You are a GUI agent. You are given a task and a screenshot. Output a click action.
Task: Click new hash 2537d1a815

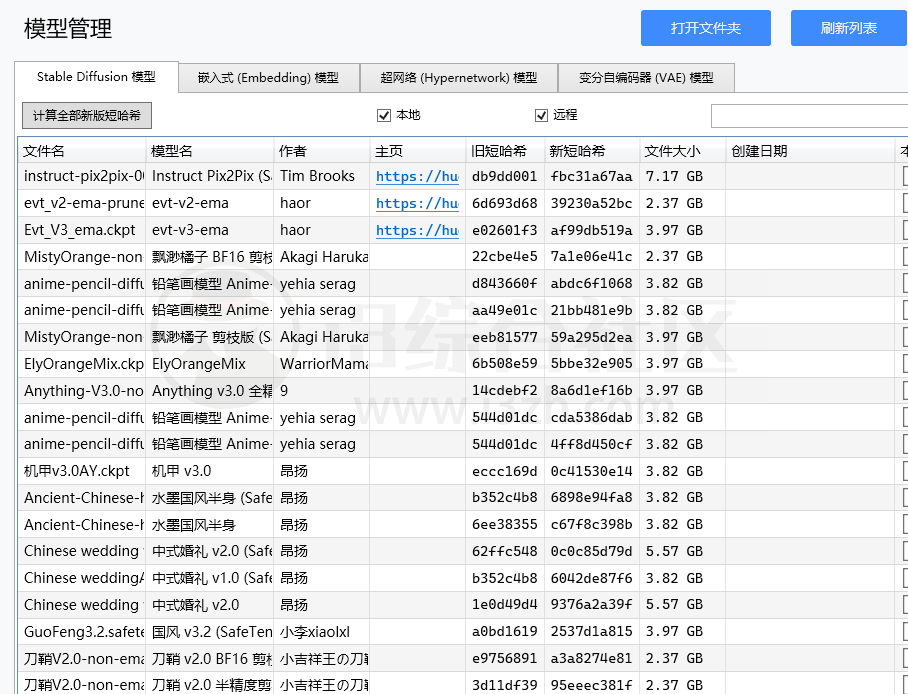(x=592, y=631)
